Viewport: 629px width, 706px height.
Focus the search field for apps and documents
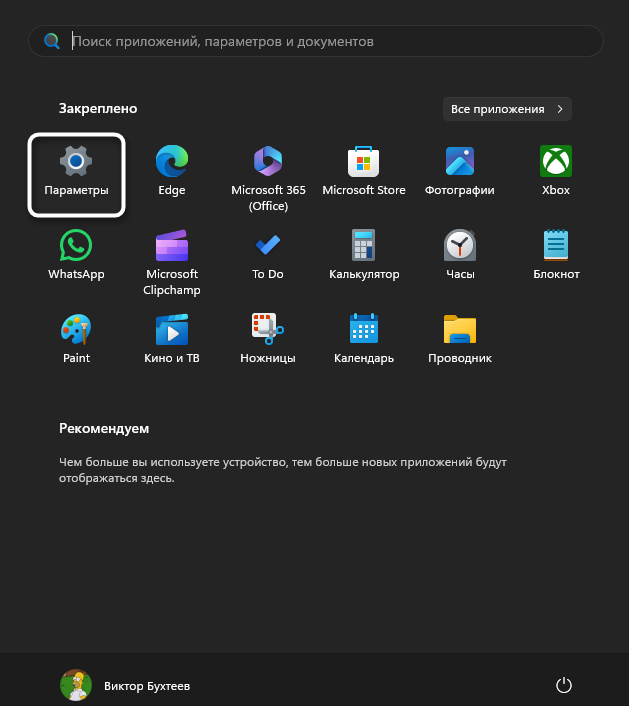316,41
